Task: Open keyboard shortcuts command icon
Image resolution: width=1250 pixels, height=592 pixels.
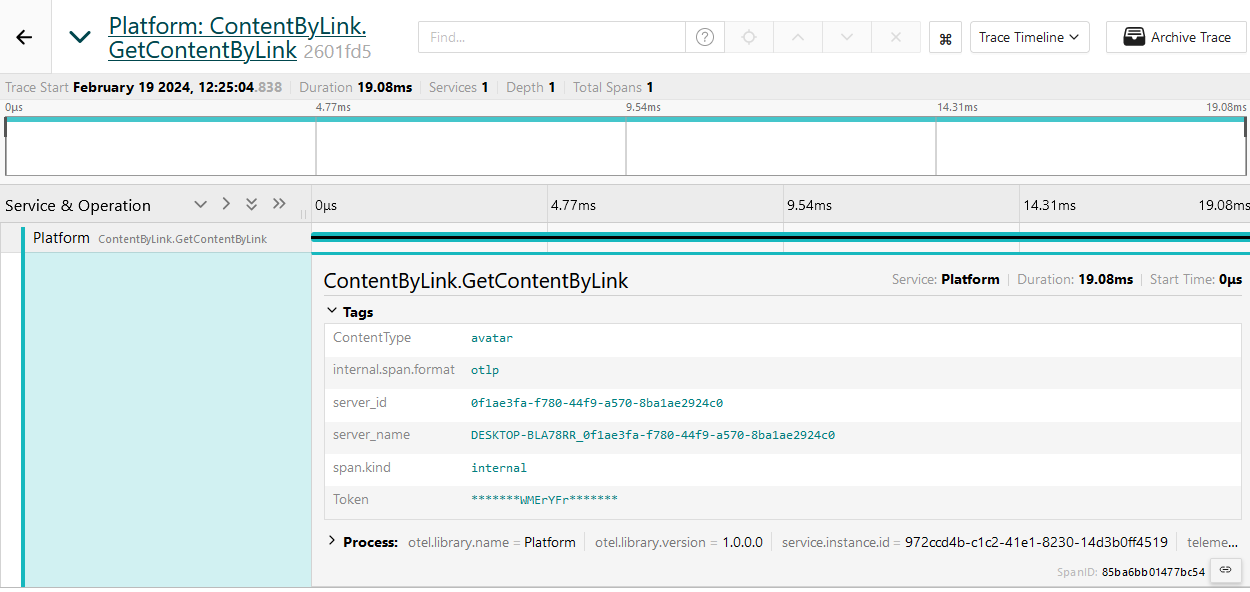Action: point(945,38)
